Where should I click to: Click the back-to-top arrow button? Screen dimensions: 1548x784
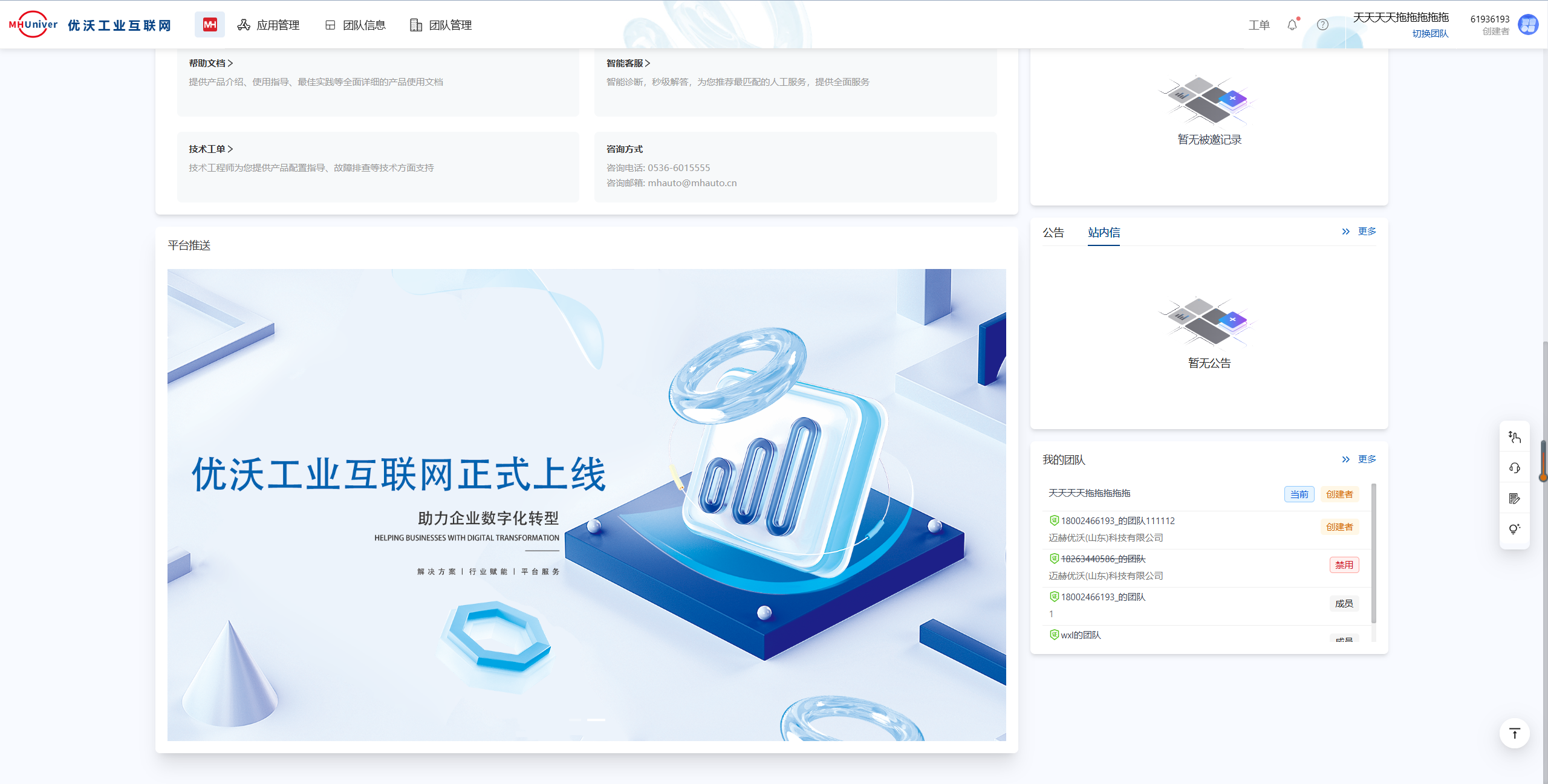pos(1514,733)
